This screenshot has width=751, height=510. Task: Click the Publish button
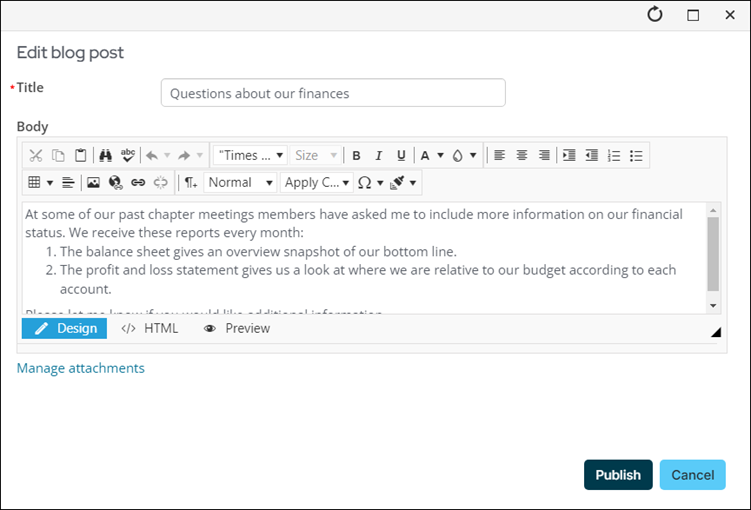(618, 475)
